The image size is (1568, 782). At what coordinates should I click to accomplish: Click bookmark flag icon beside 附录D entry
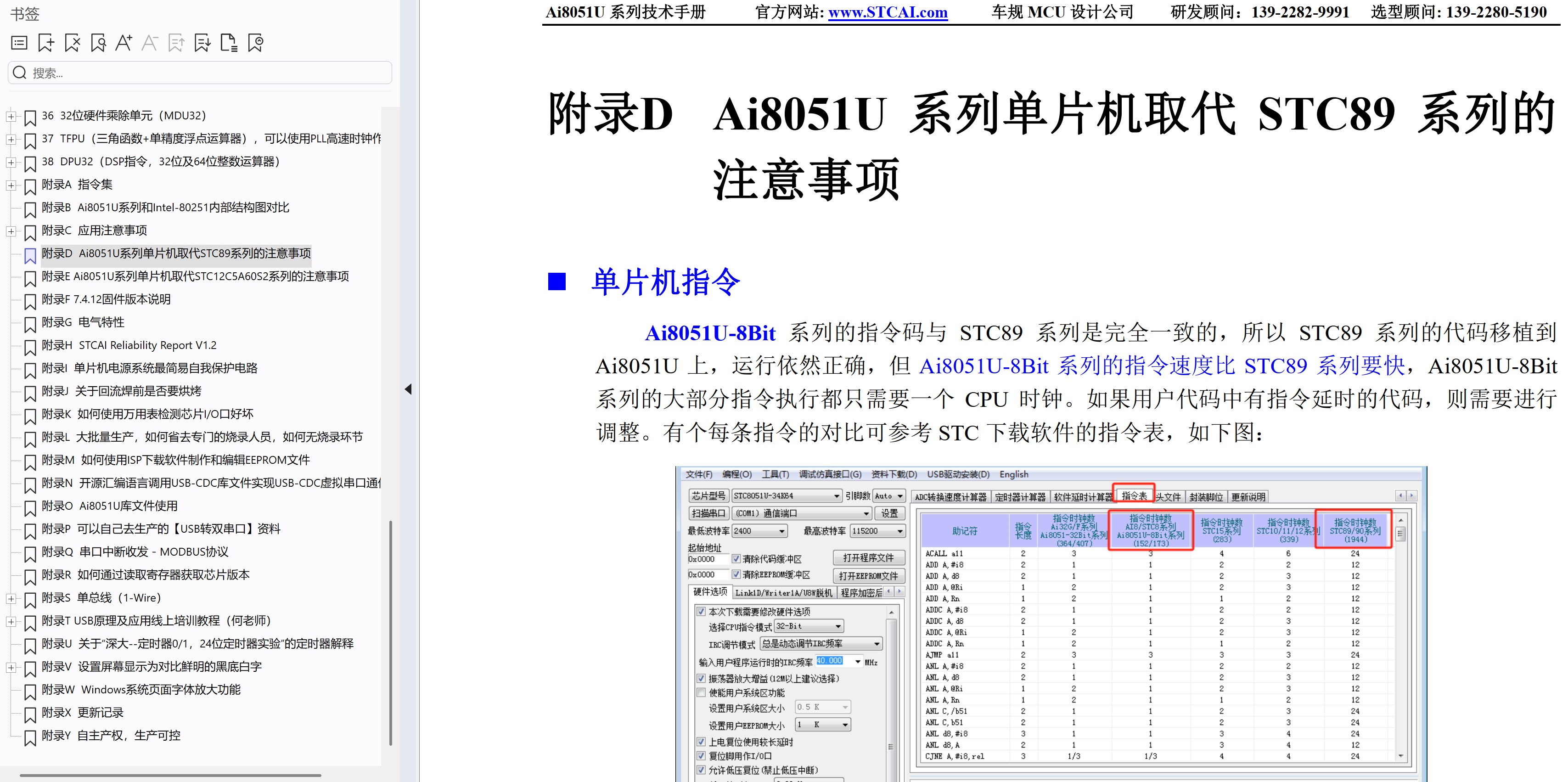(x=30, y=255)
